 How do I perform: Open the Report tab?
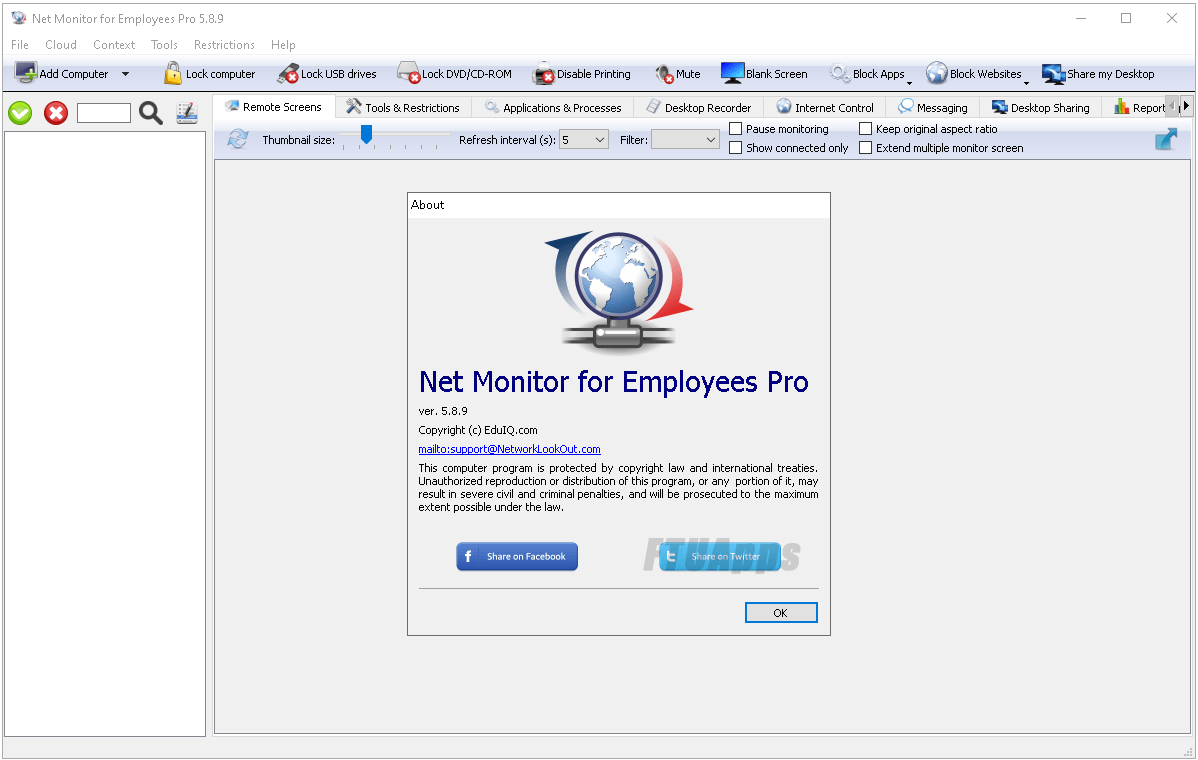[1139, 108]
